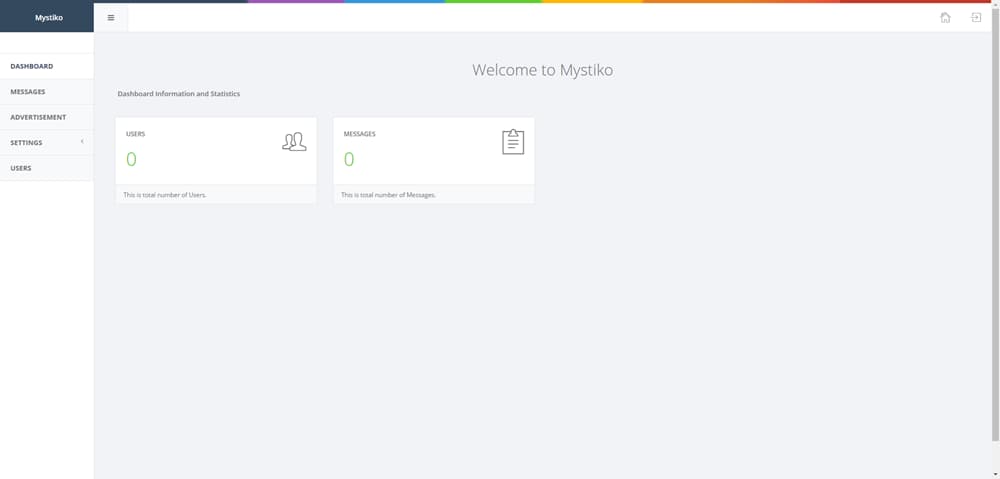Click the people icon in Users card
The width and height of the screenshot is (1000, 479).
294,142
